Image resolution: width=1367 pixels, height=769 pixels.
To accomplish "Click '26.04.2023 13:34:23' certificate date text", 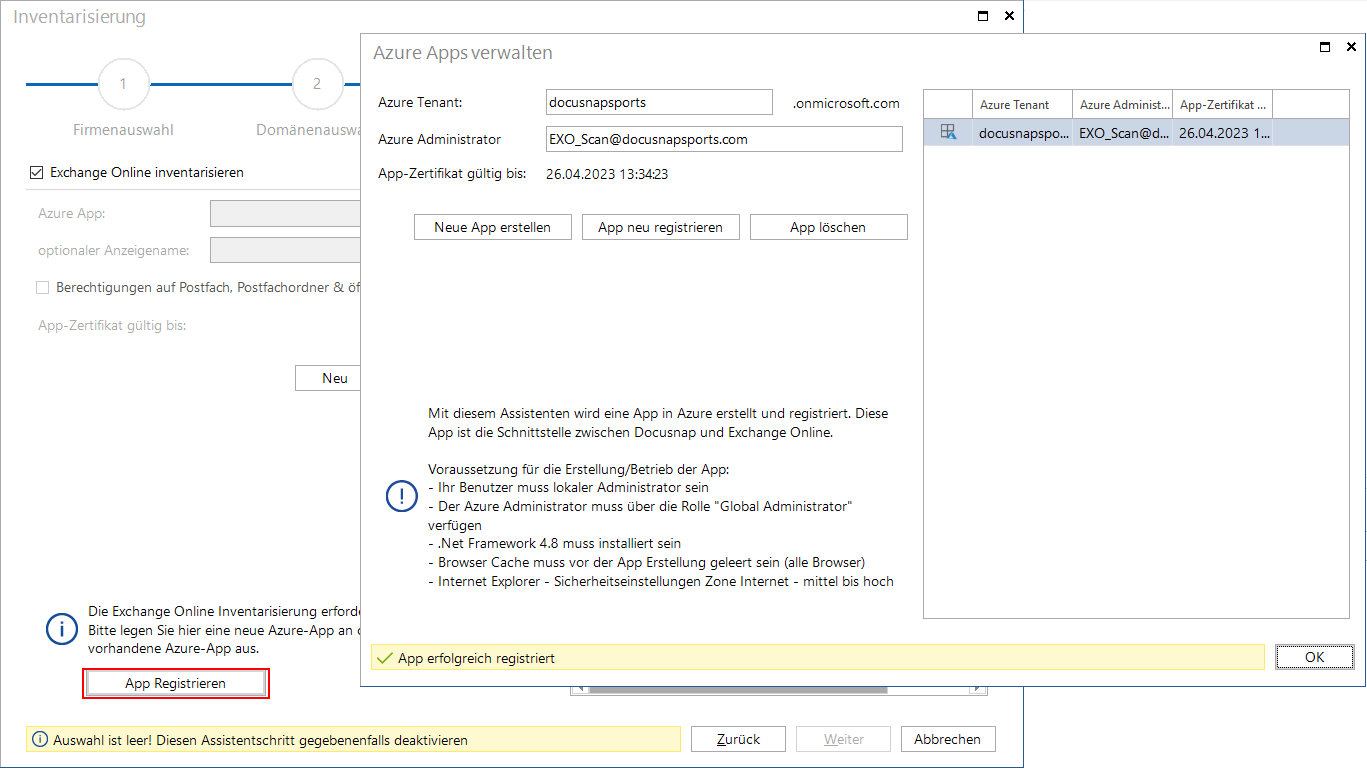I will point(607,174).
